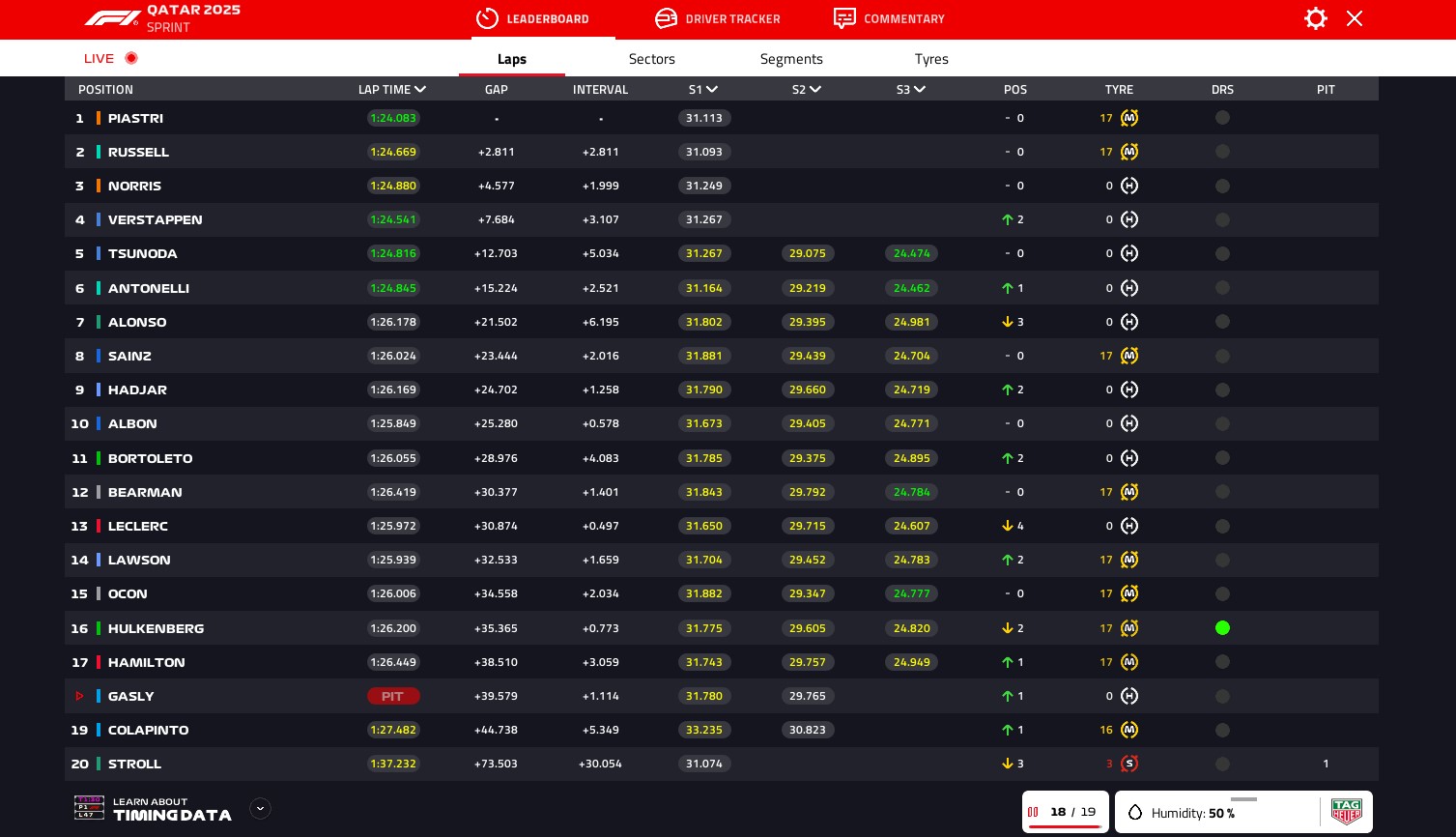1456x837 pixels.
Task: Switch to the Sectors tab
Action: pos(651,59)
